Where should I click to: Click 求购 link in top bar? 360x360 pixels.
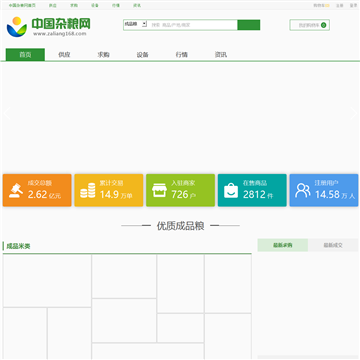click(74, 5)
